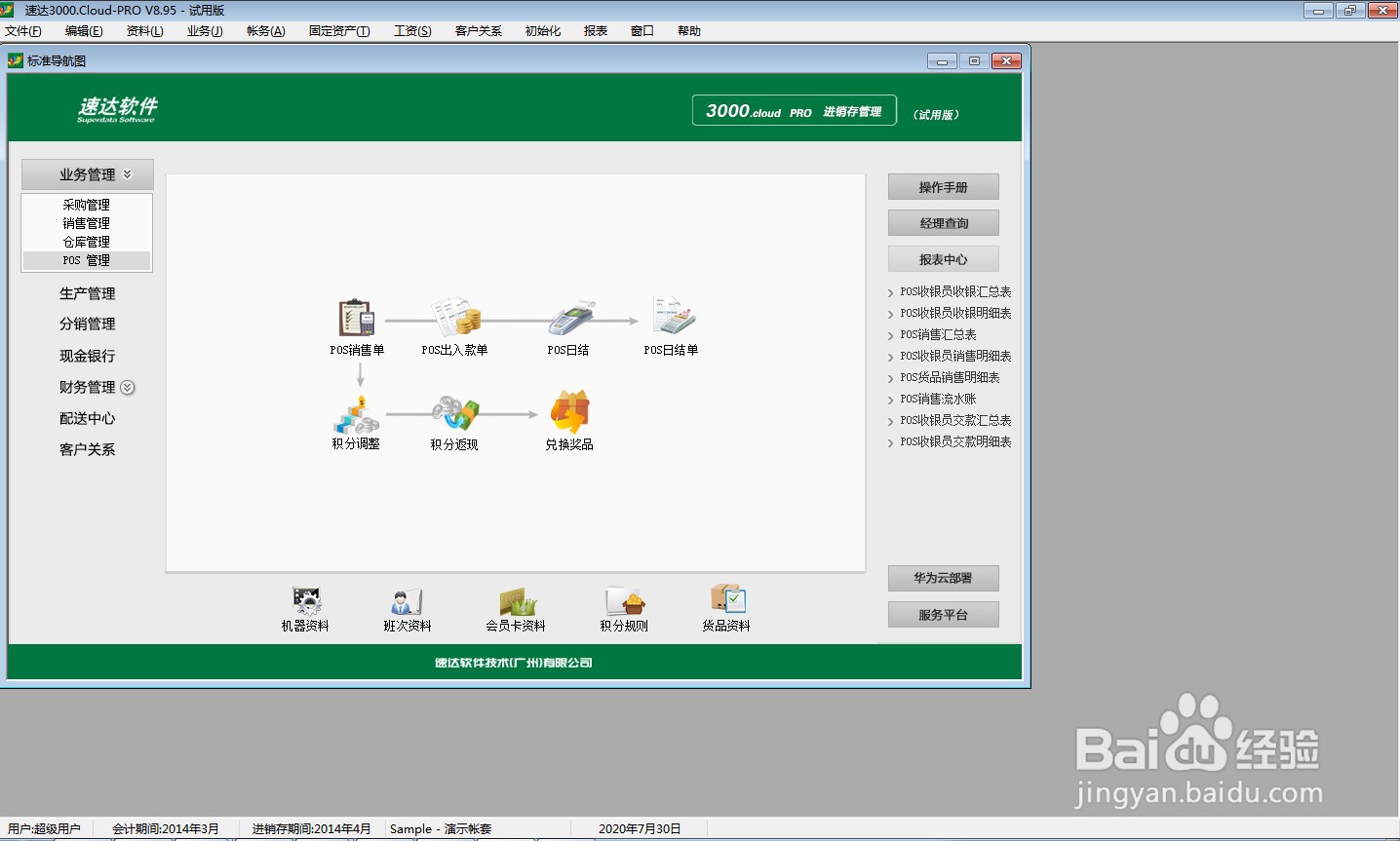Viewport: 1400px width, 841px height.
Task: Collapse the 业务管理 section header
Action: click(x=88, y=174)
